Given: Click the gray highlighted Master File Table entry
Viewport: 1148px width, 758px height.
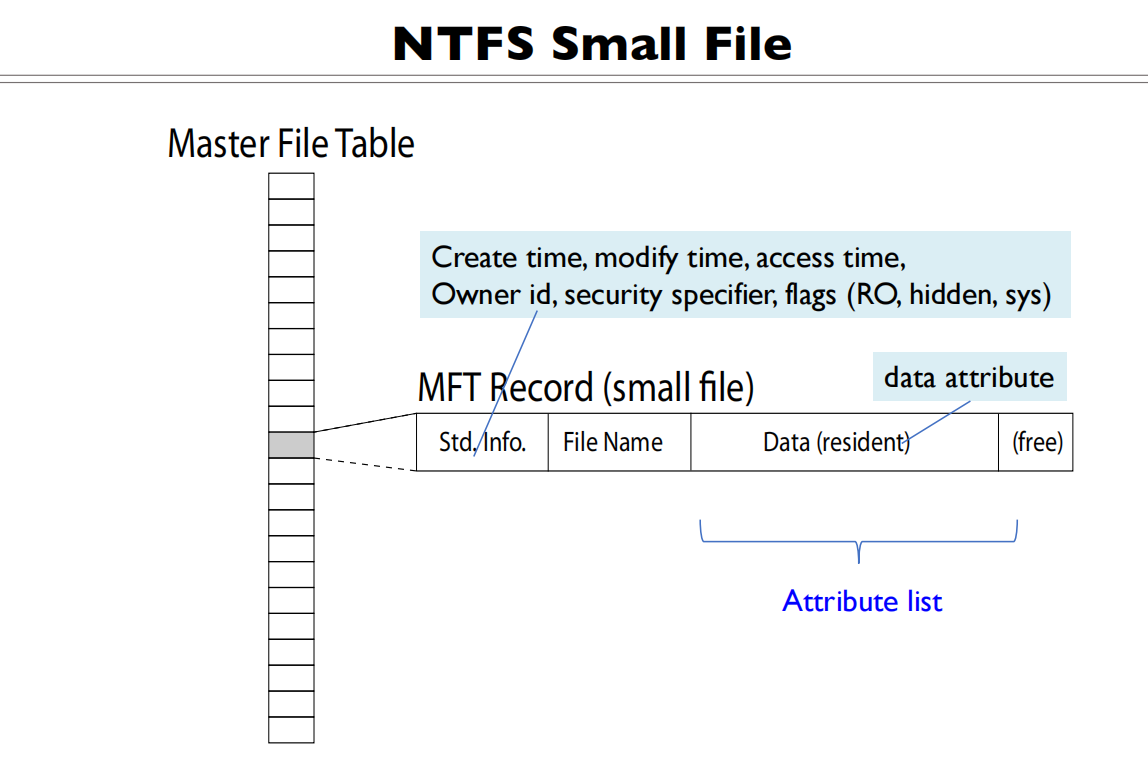Looking at the screenshot, I should click(x=291, y=445).
